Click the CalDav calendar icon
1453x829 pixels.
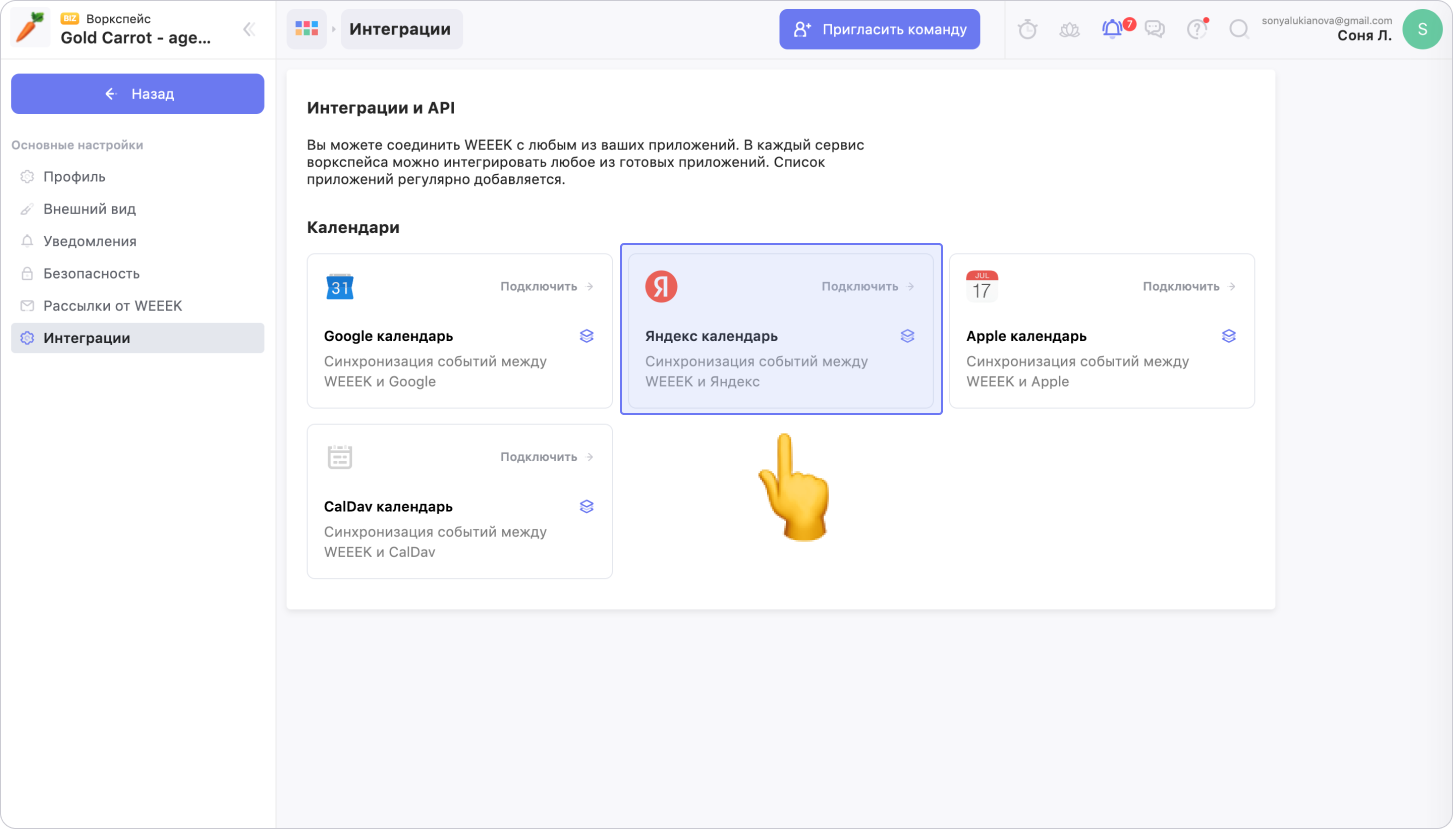pyautogui.click(x=340, y=457)
